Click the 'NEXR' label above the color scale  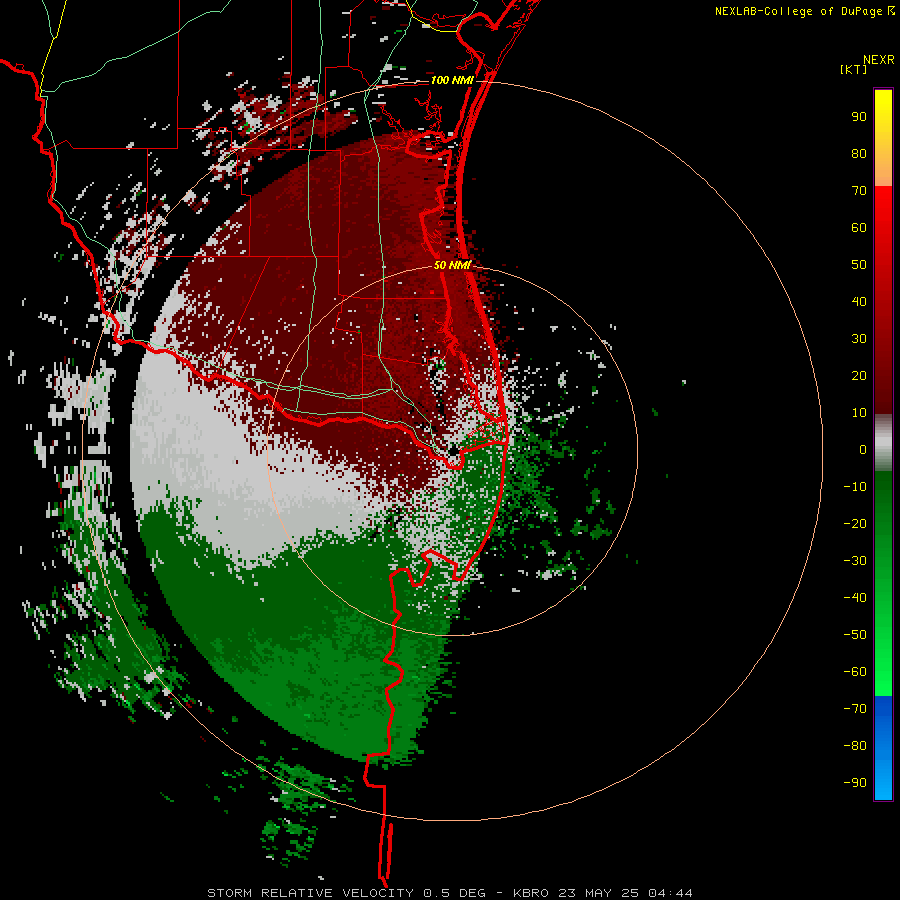point(878,60)
